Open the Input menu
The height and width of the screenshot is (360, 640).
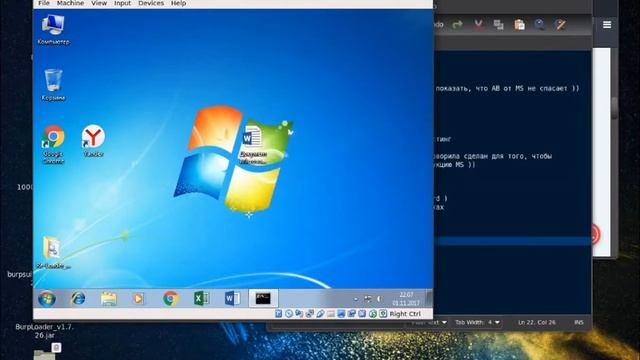(122, 3)
